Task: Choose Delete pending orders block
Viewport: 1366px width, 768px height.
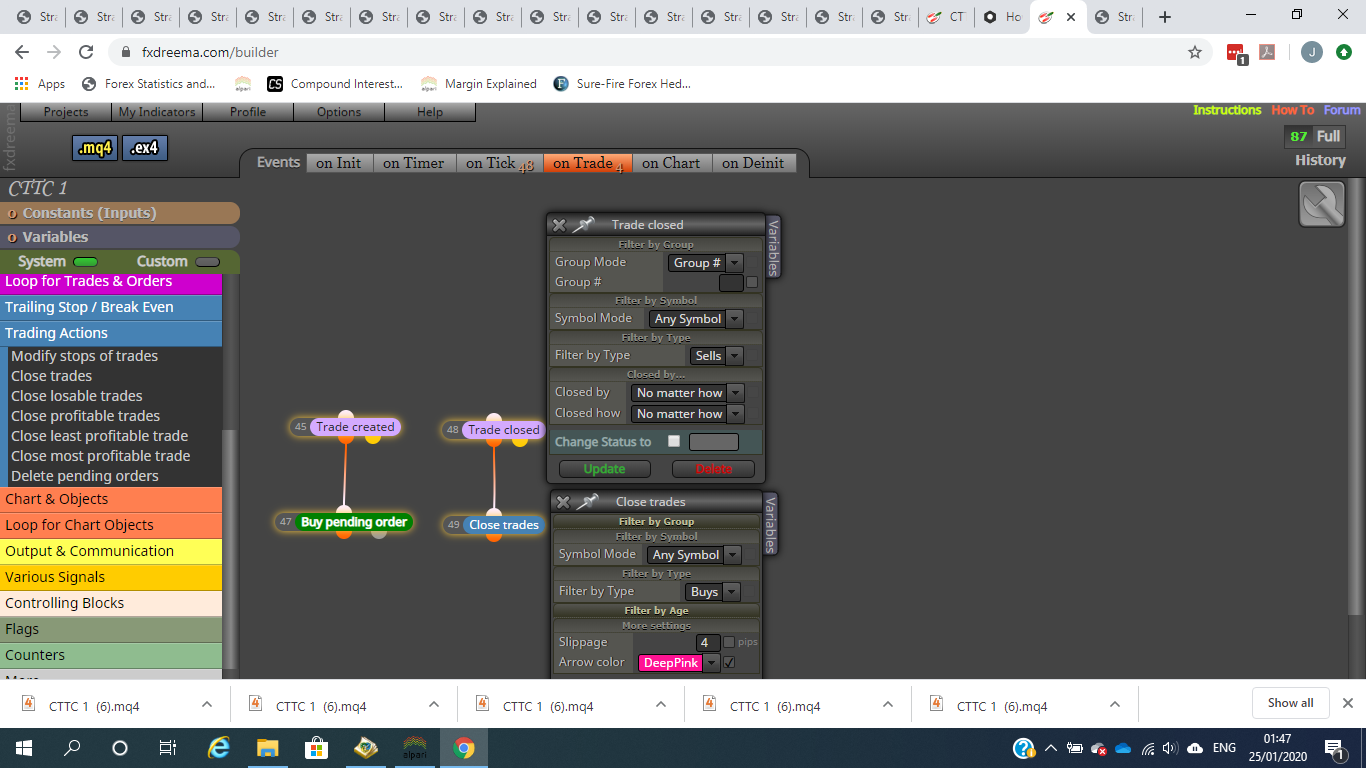Action: 85,476
